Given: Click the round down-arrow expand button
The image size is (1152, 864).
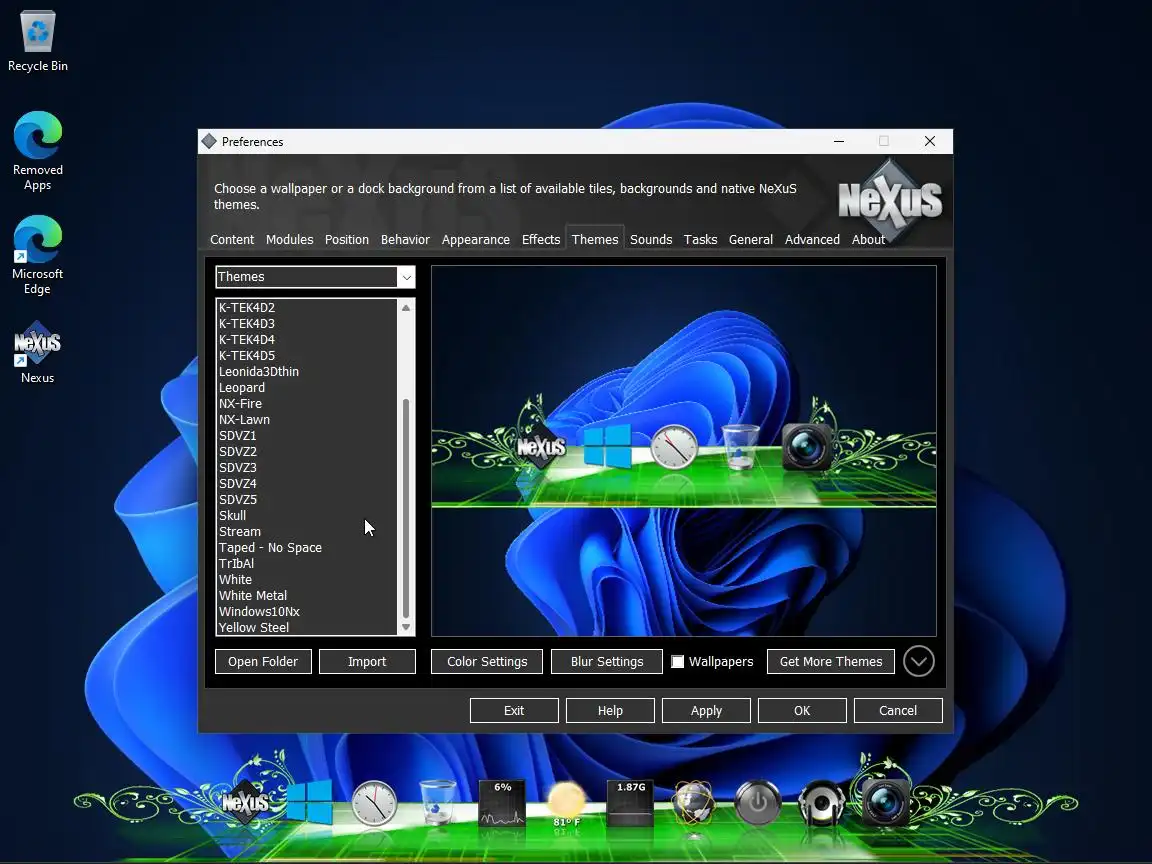Looking at the screenshot, I should 918,661.
